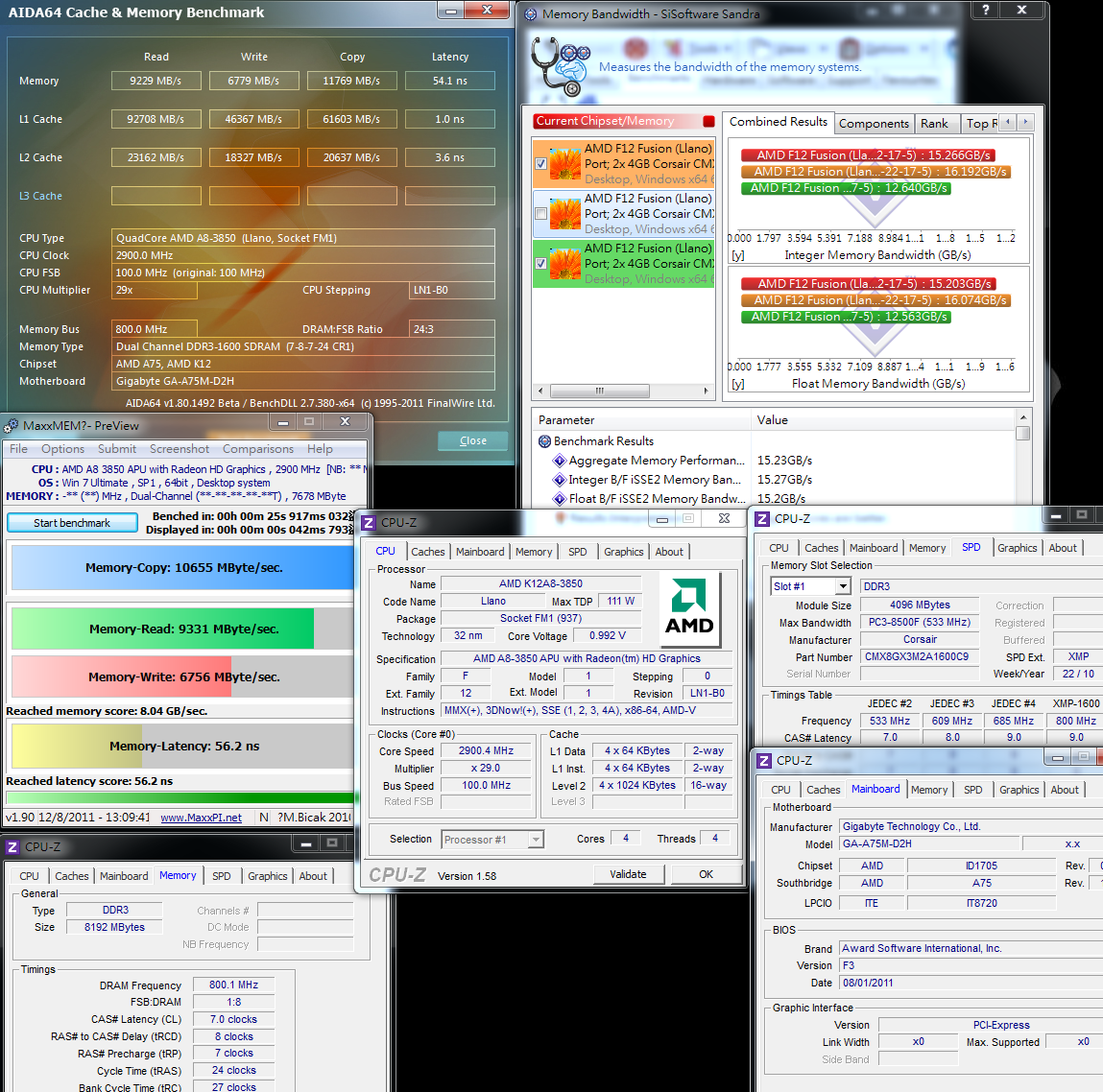Screen dimensions: 1103x1092
Task: Select Graphics tab in center CPU-Z window
Action: click(x=623, y=552)
